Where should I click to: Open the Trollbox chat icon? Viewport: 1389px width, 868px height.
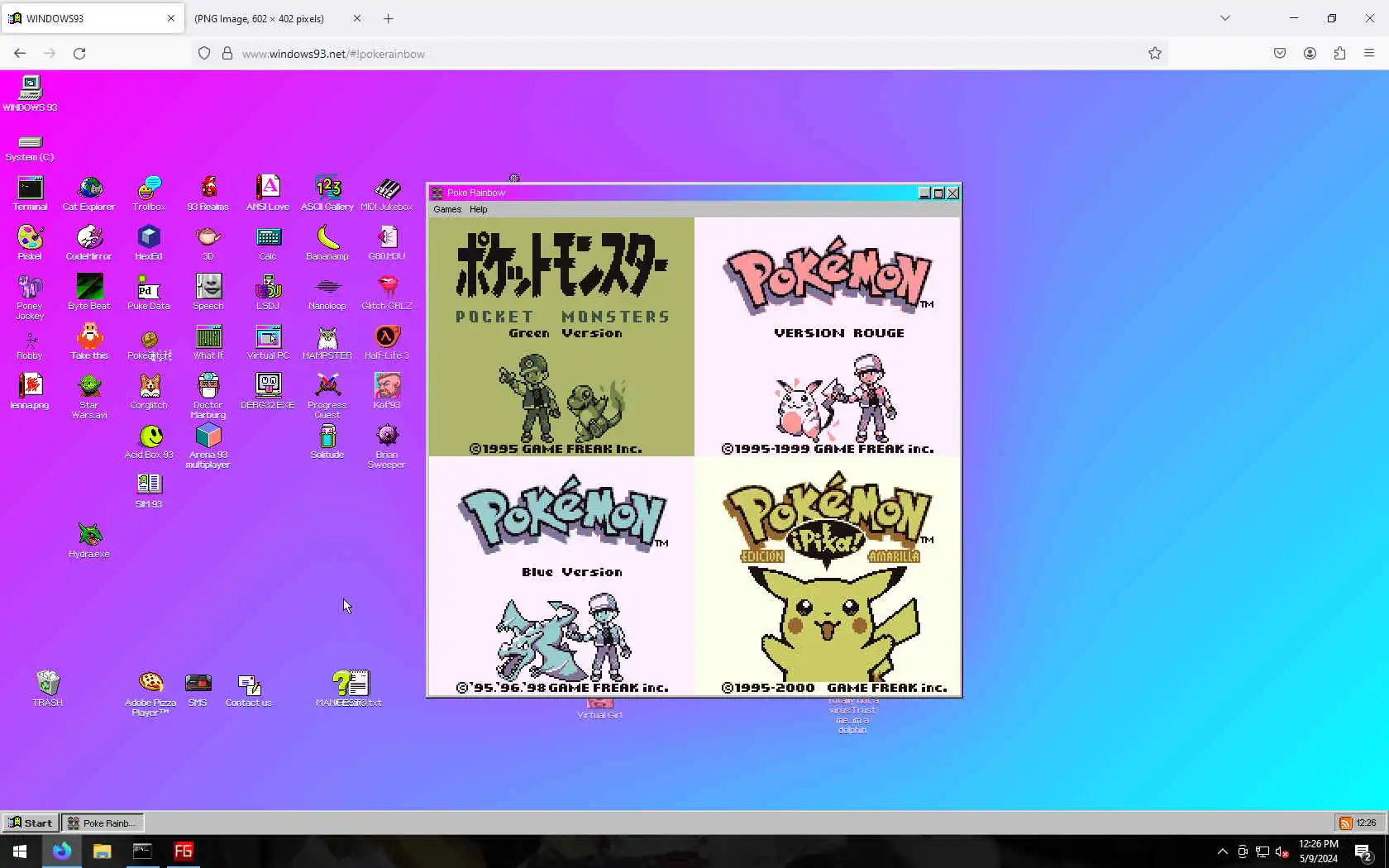coord(149,194)
